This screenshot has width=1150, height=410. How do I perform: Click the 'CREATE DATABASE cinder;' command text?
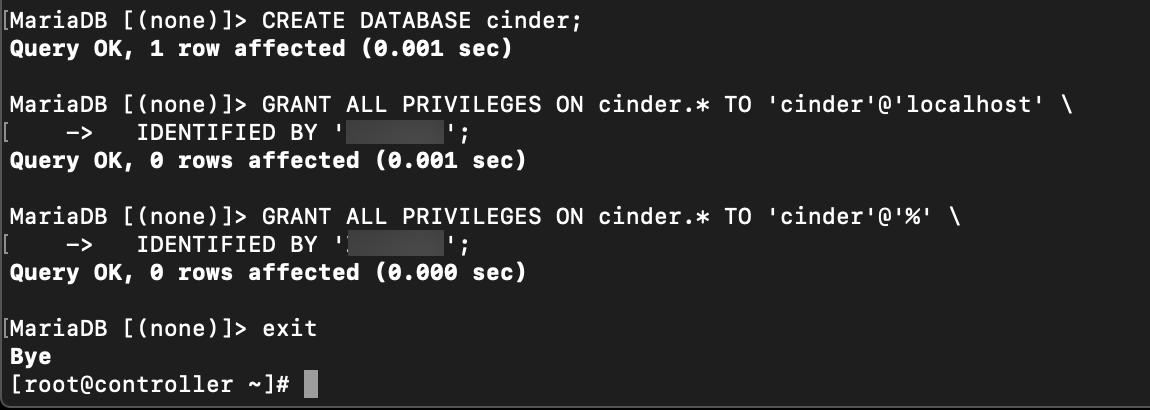click(422, 21)
